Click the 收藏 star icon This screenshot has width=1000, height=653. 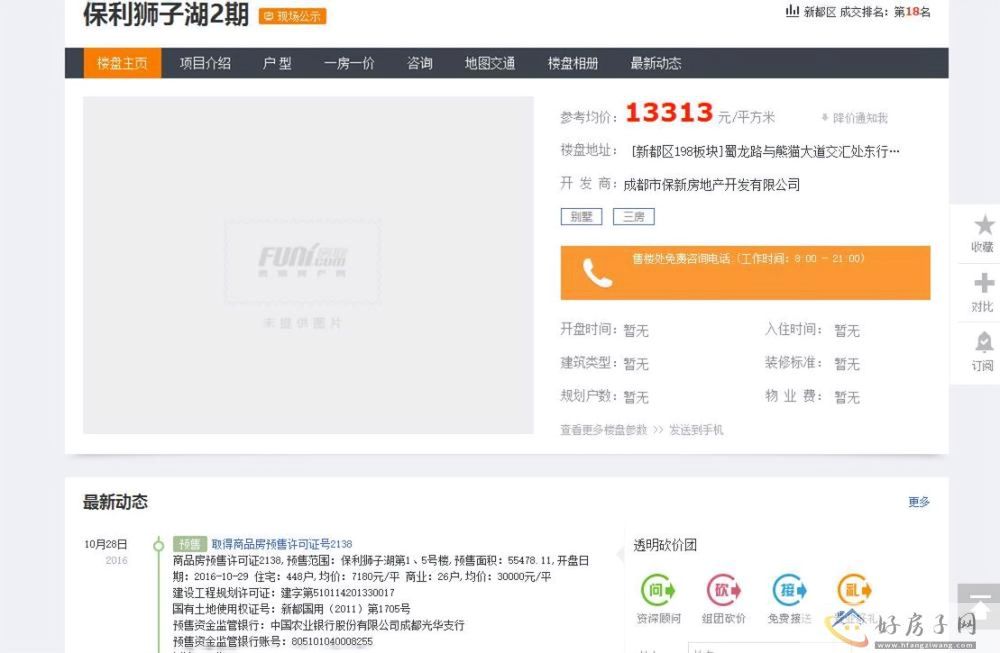pyautogui.click(x=984, y=225)
